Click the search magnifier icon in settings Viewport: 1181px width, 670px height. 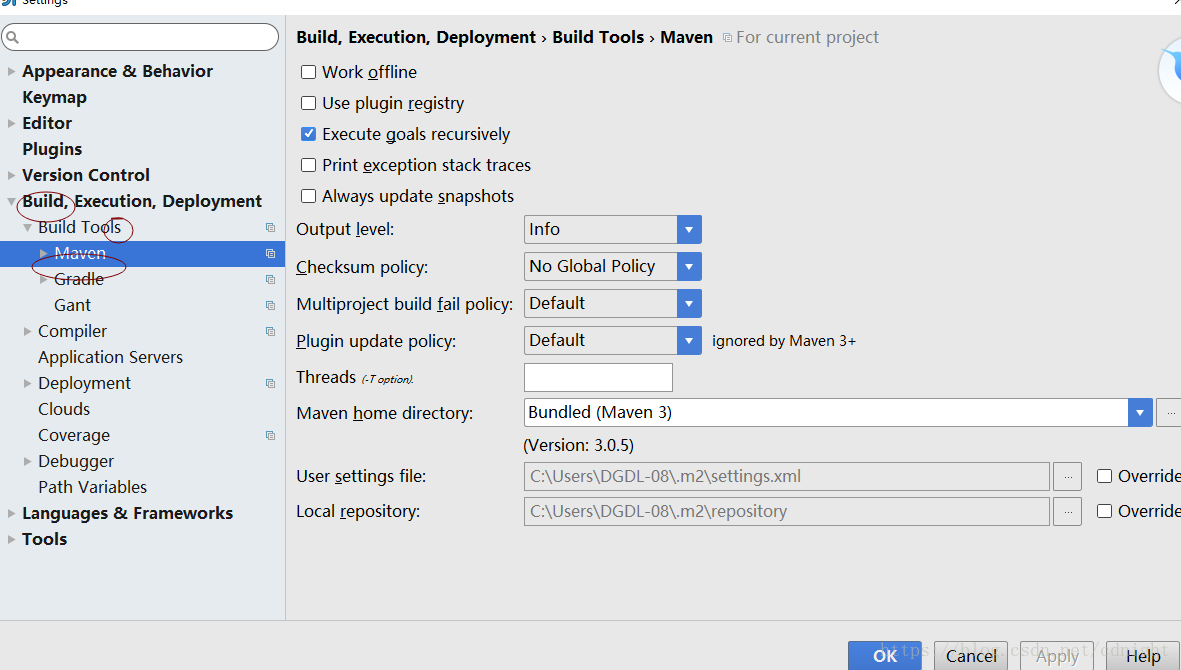coord(13,37)
